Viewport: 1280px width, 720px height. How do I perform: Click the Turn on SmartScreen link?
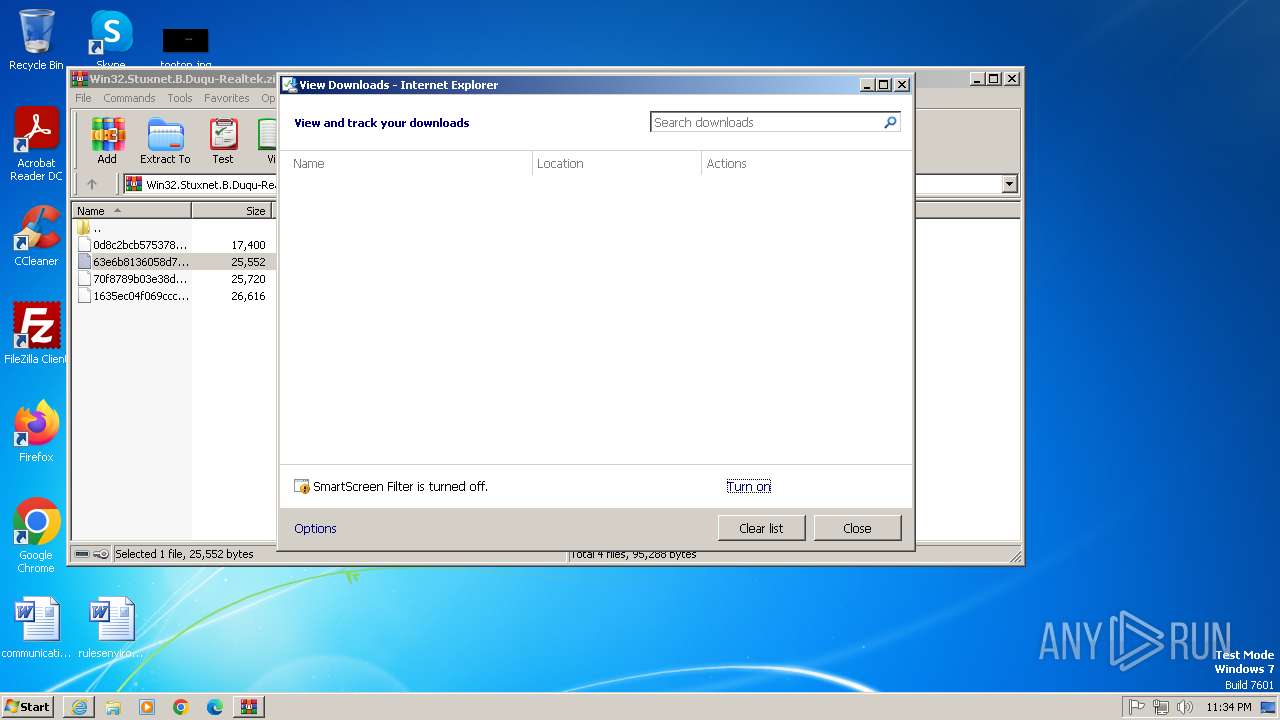pyautogui.click(x=749, y=487)
